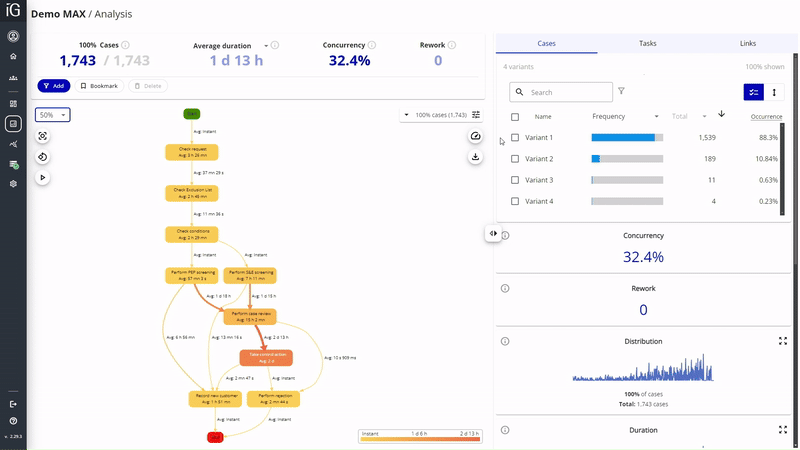Click the Variant 1 frequency bar
This screenshot has height=450, width=800.
click(627, 138)
